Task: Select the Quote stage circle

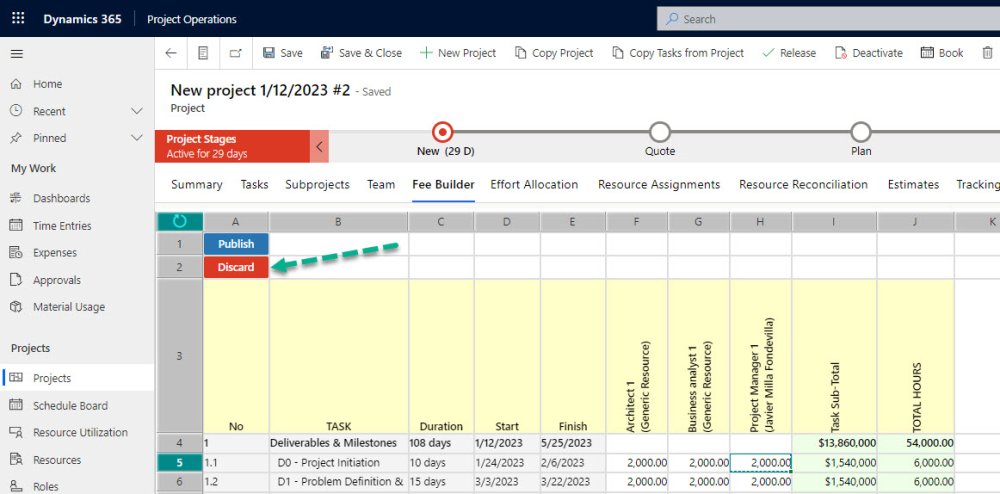Action: click(659, 133)
